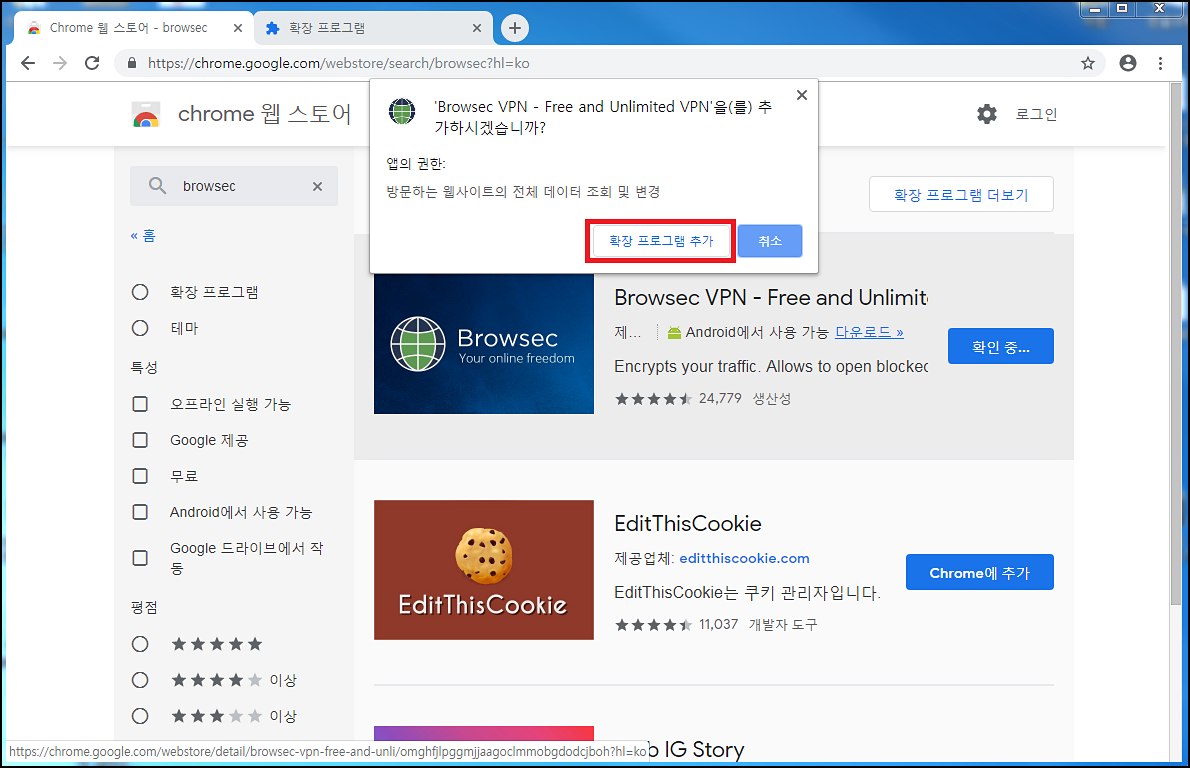Click the Chrome web store rainbow logo
The image size is (1190, 768).
point(146,115)
